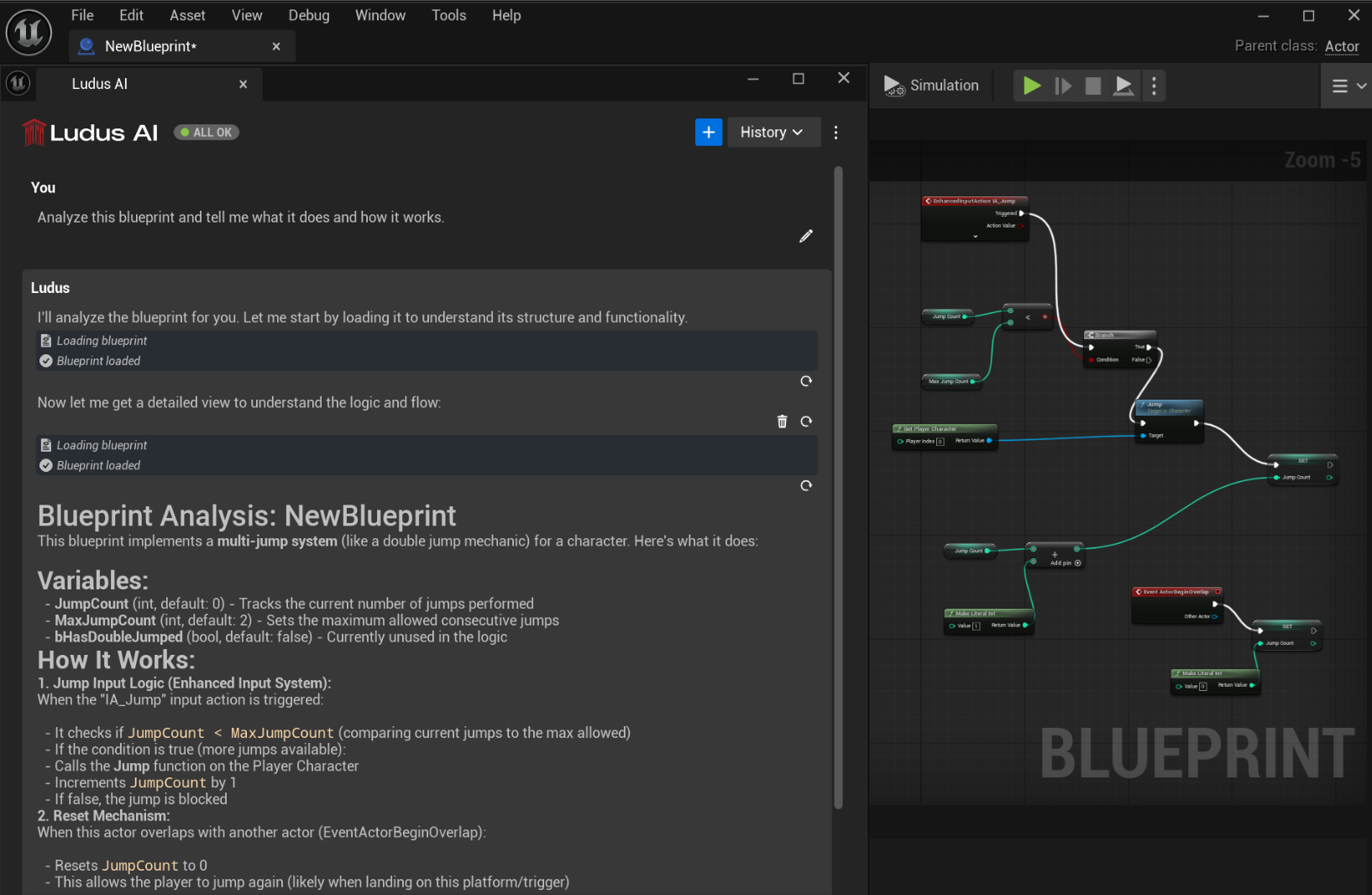This screenshot has width=1372, height=895.
Task: Click the eject/detach player icon
Action: [1123, 85]
